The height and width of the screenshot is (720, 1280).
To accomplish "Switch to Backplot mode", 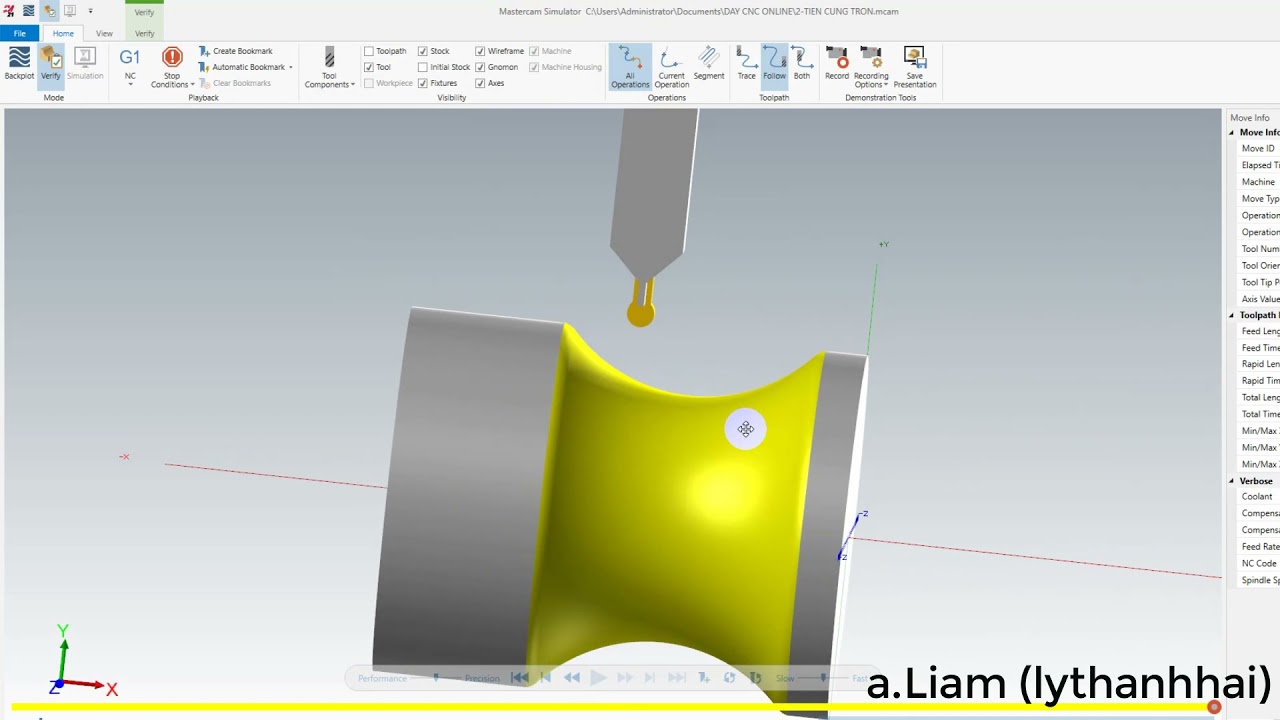I will point(19,63).
